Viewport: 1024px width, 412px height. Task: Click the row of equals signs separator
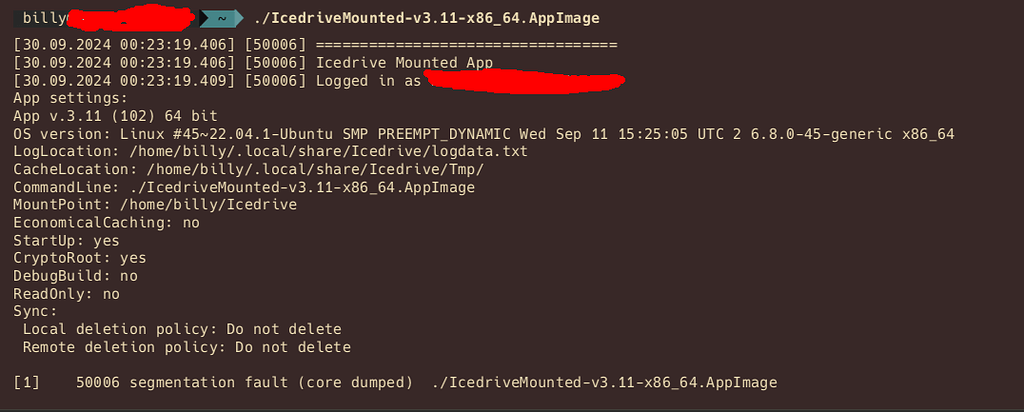pos(467,45)
